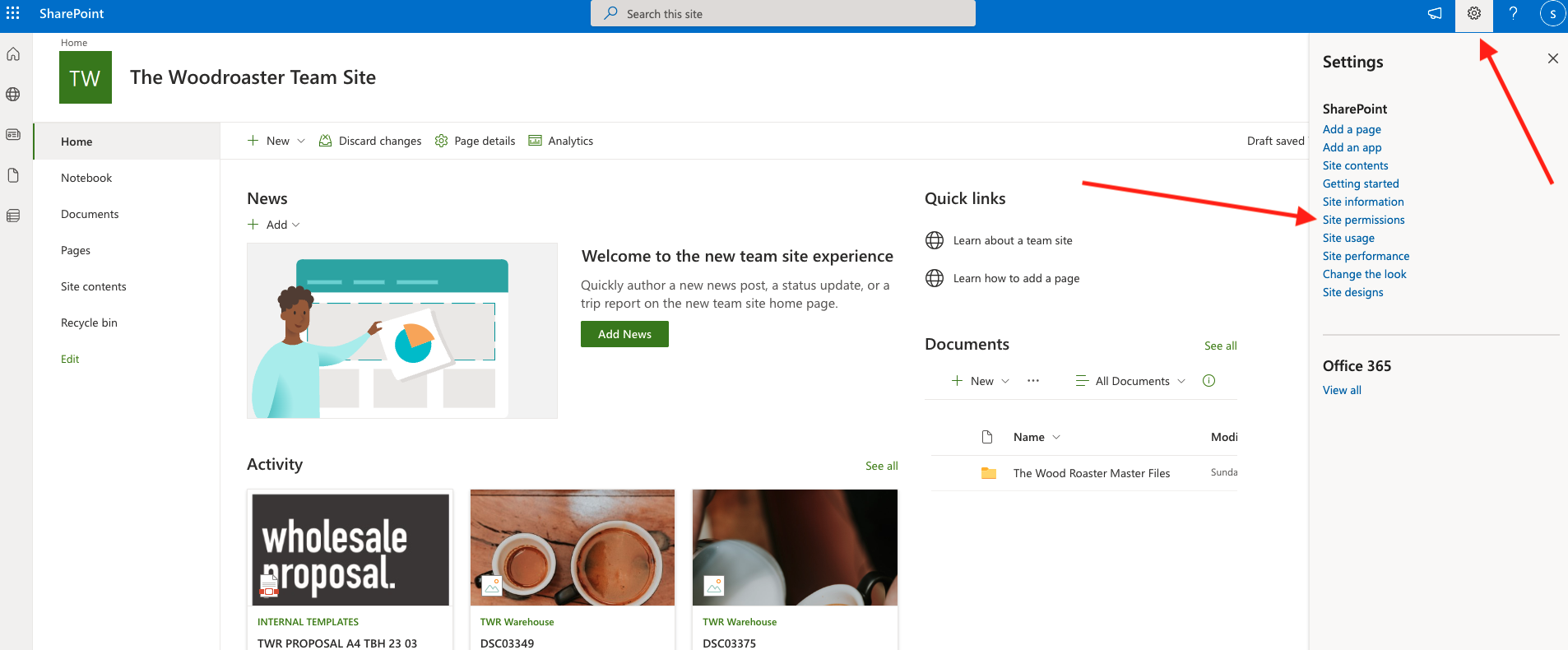Image resolution: width=1568 pixels, height=650 pixels.
Task: Open Site performance in Settings
Action: 1366,256
